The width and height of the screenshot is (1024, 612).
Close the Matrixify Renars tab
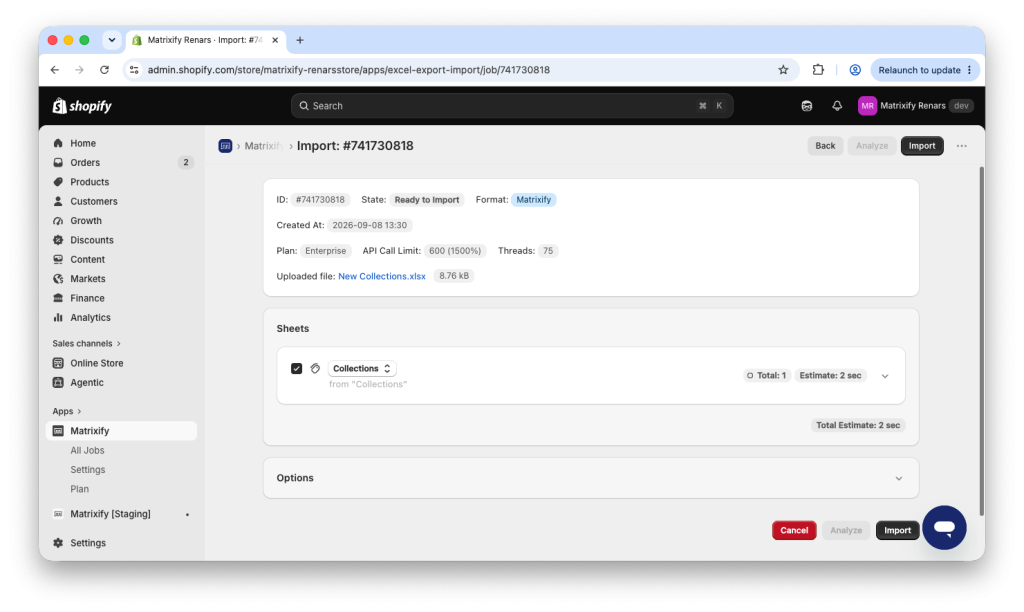(275, 40)
